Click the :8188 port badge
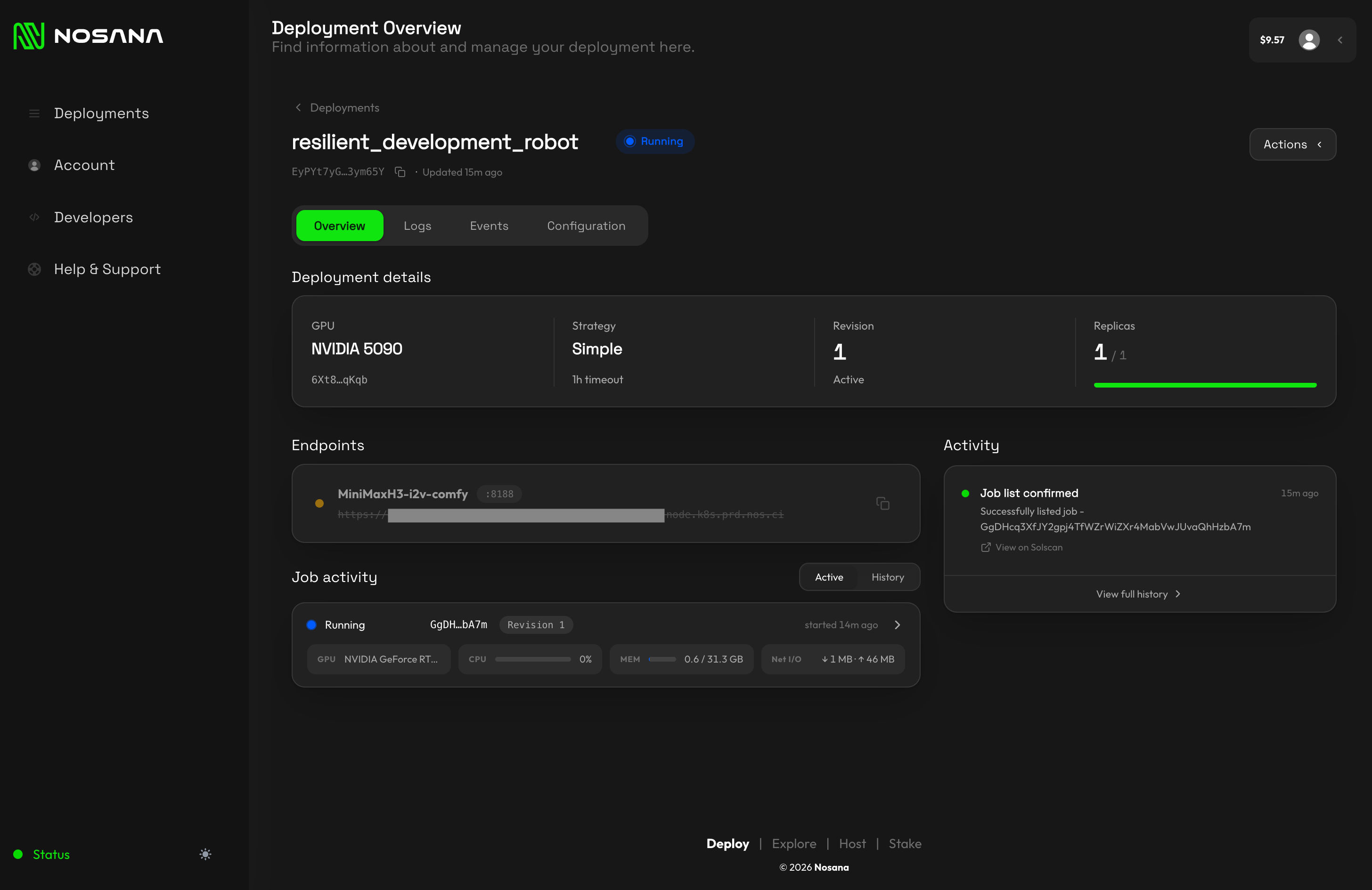Screen dimensions: 1372x890 pos(499,494)
